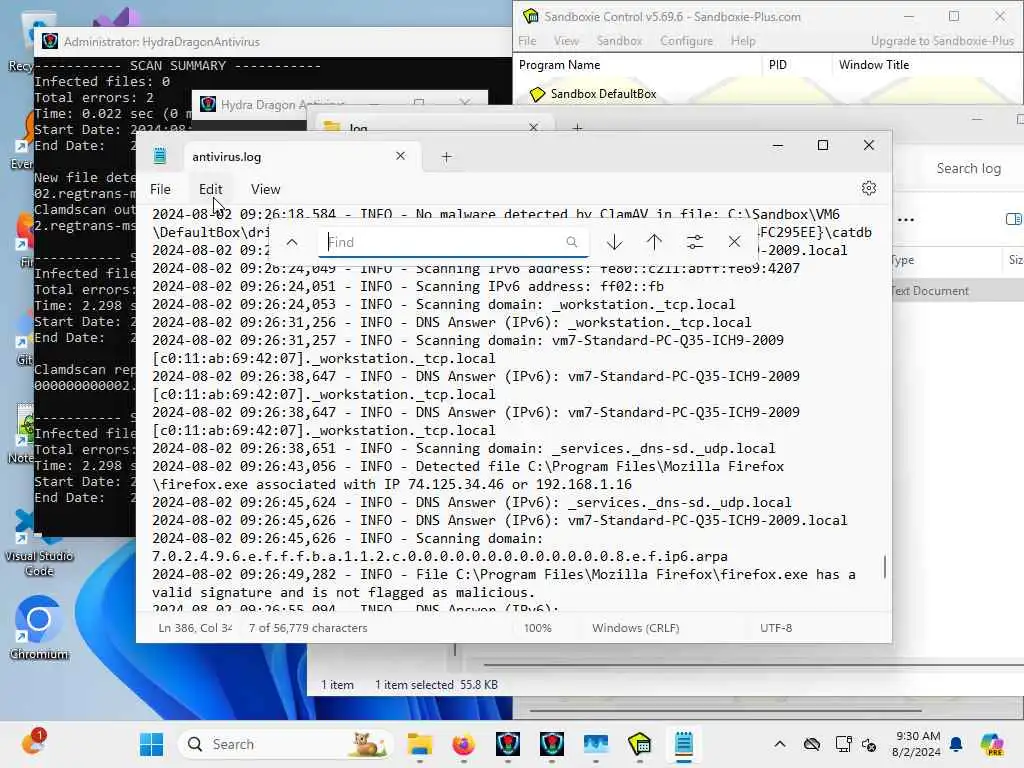This screenshot has height=768, width=1024.
Task: Open widgets icon with notification badge
Action: [33, 743]
